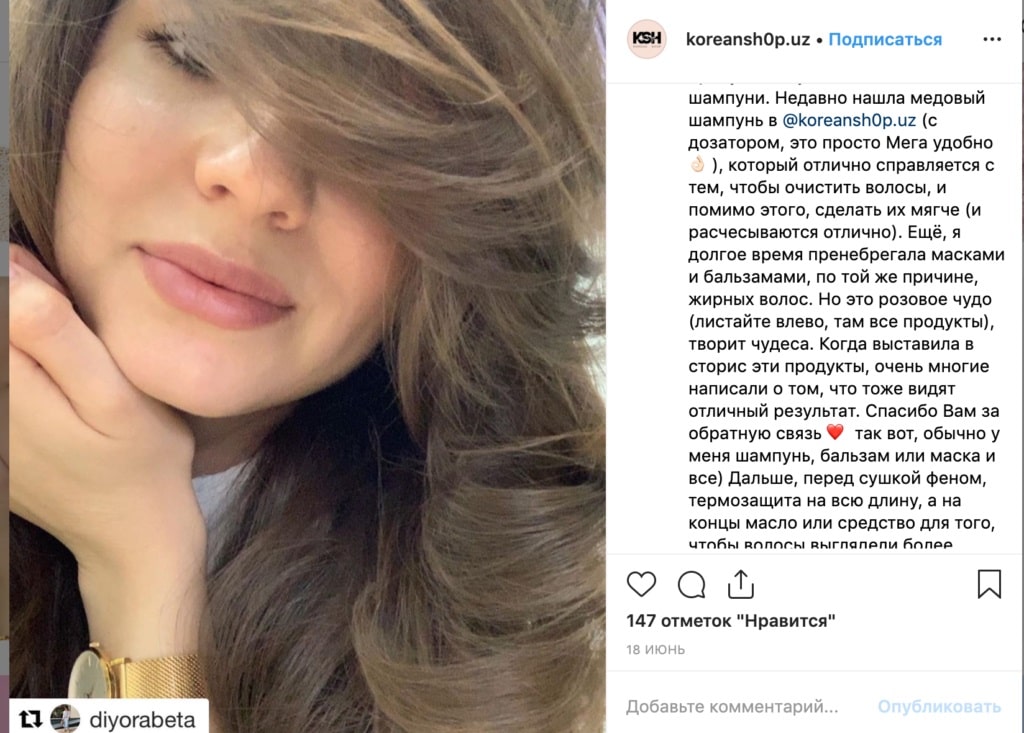The width and height of the screenshot is (1024, 733).
Task: Click the OK hand emoji in caption
Action: point(697,165)
